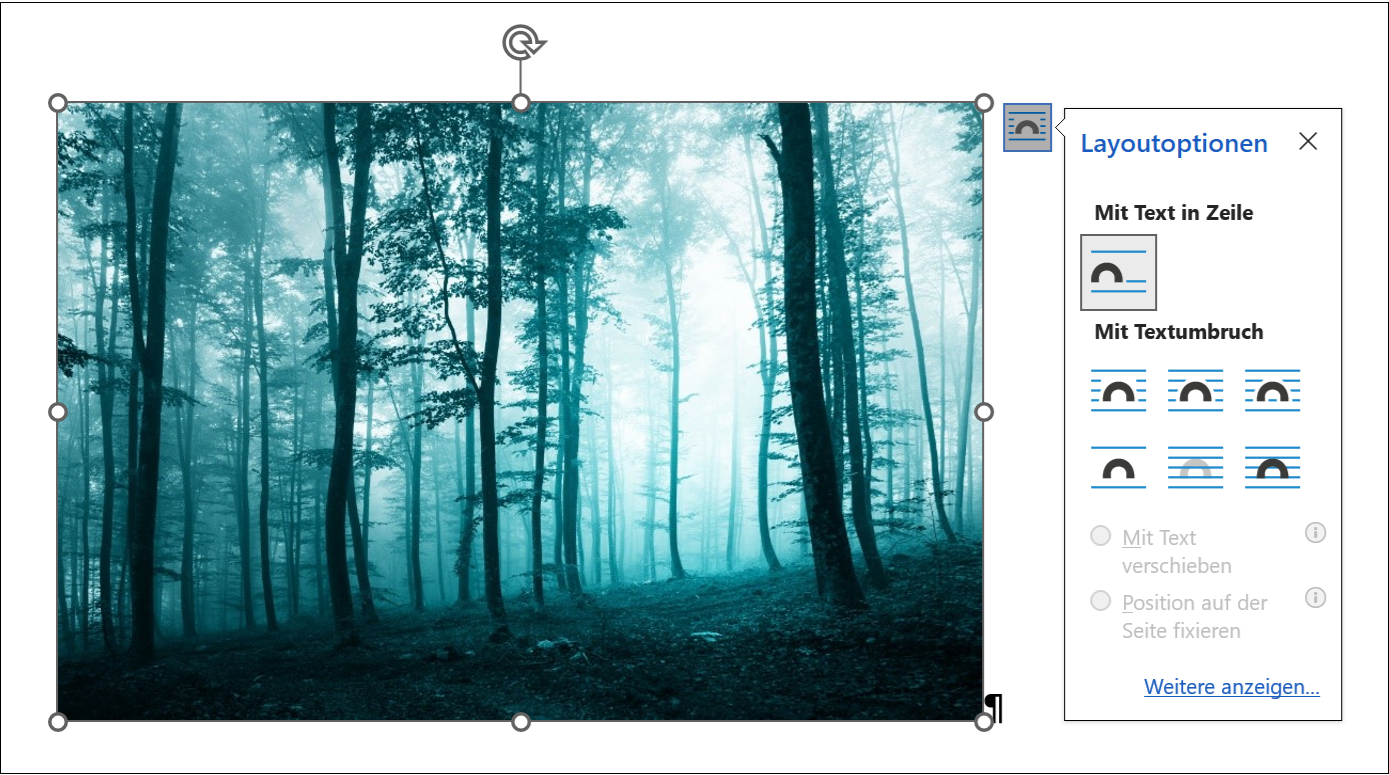Choose the Square text wrapping icon
The image size is (1389, 775).
point(1118,390)
